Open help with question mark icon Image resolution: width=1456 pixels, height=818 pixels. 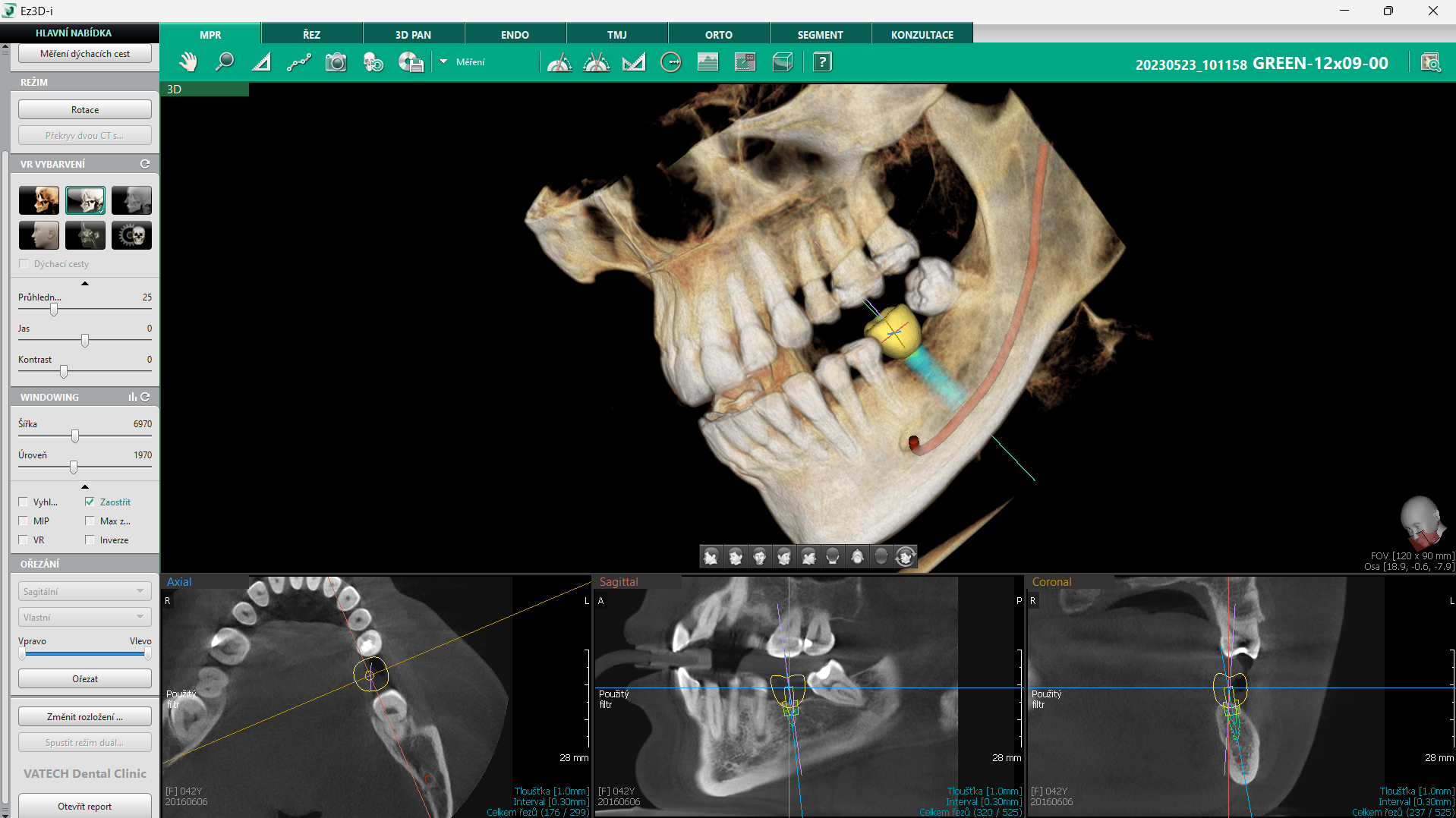click(822, 62)
